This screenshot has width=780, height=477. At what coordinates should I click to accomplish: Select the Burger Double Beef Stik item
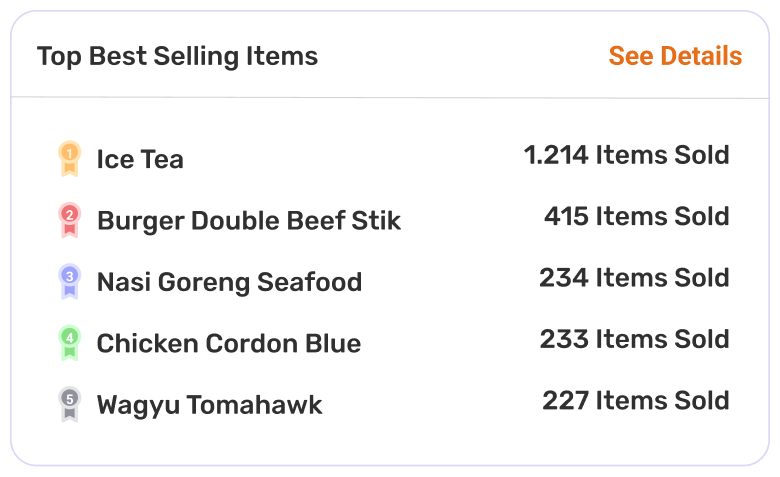248,221
